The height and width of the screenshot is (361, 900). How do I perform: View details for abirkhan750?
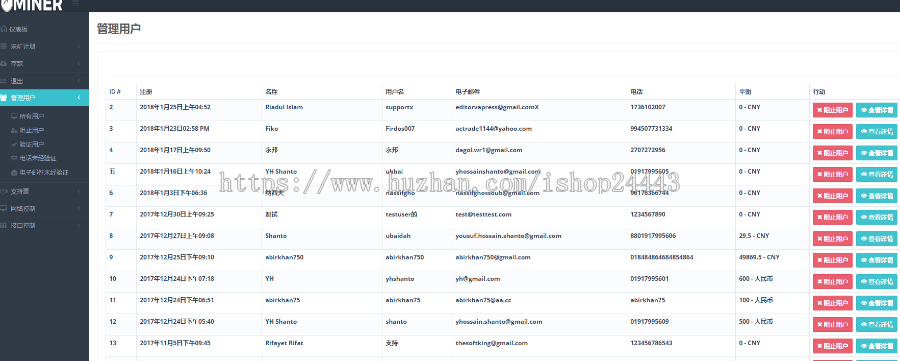tap(876, 260)
